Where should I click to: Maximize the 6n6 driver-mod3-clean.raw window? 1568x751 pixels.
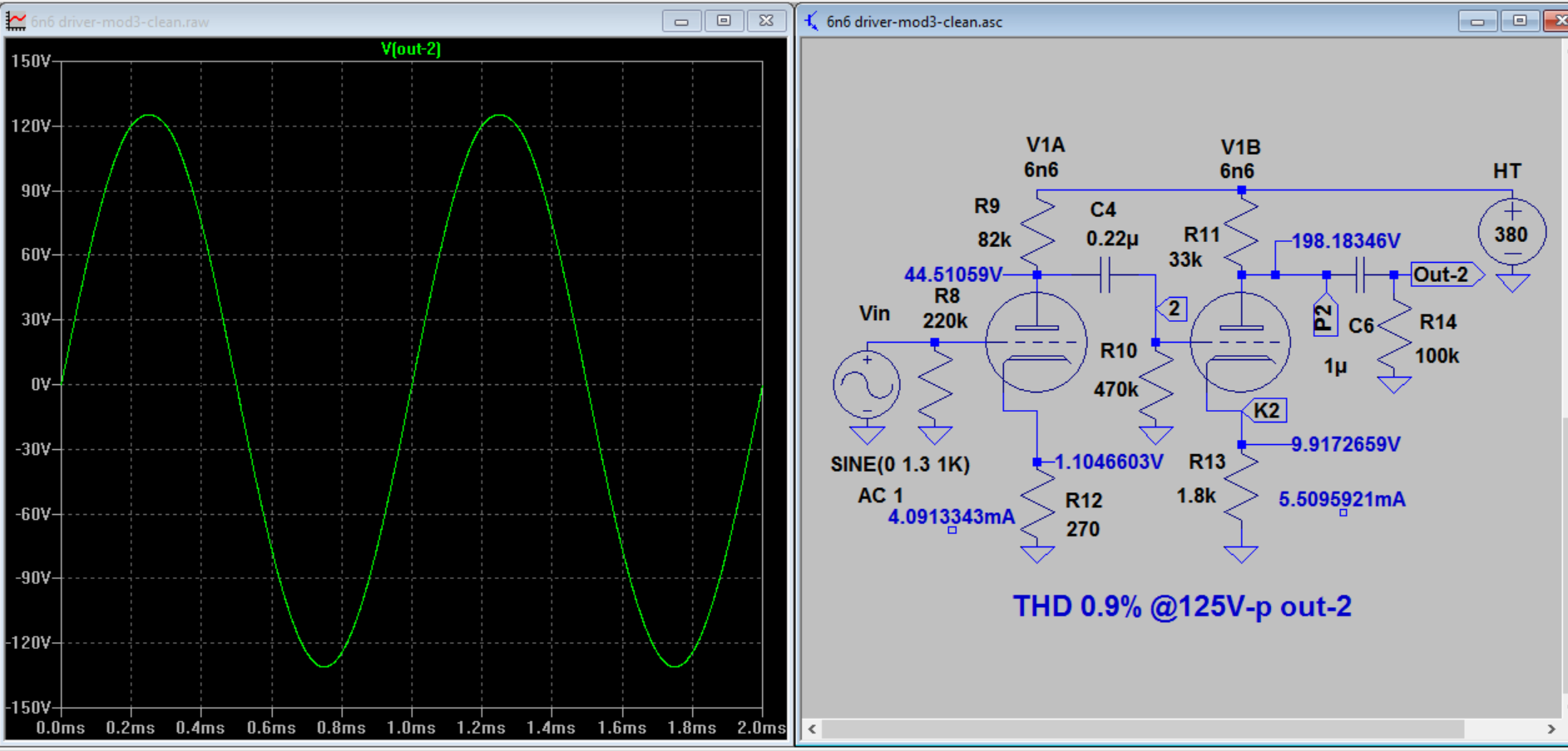[x=724, y=21]
